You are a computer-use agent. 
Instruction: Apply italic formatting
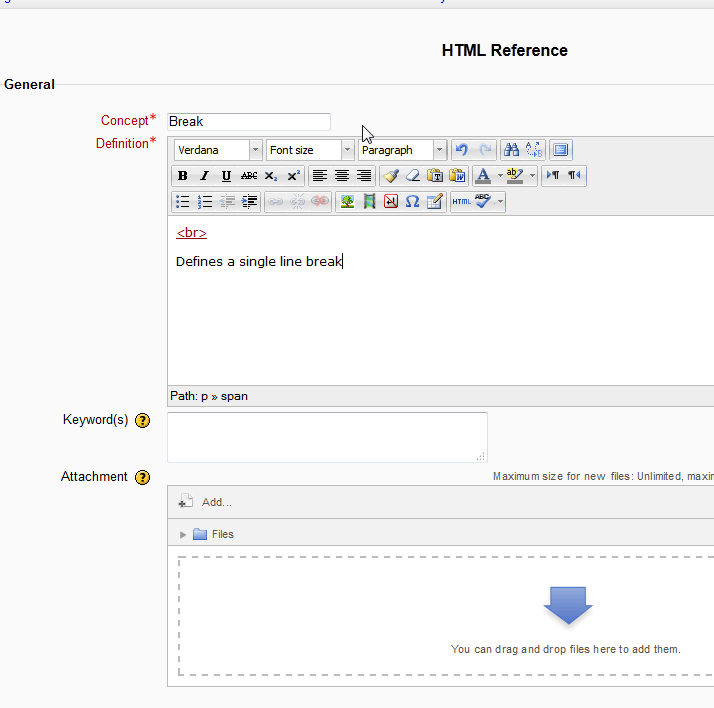(x=204, y=176)
